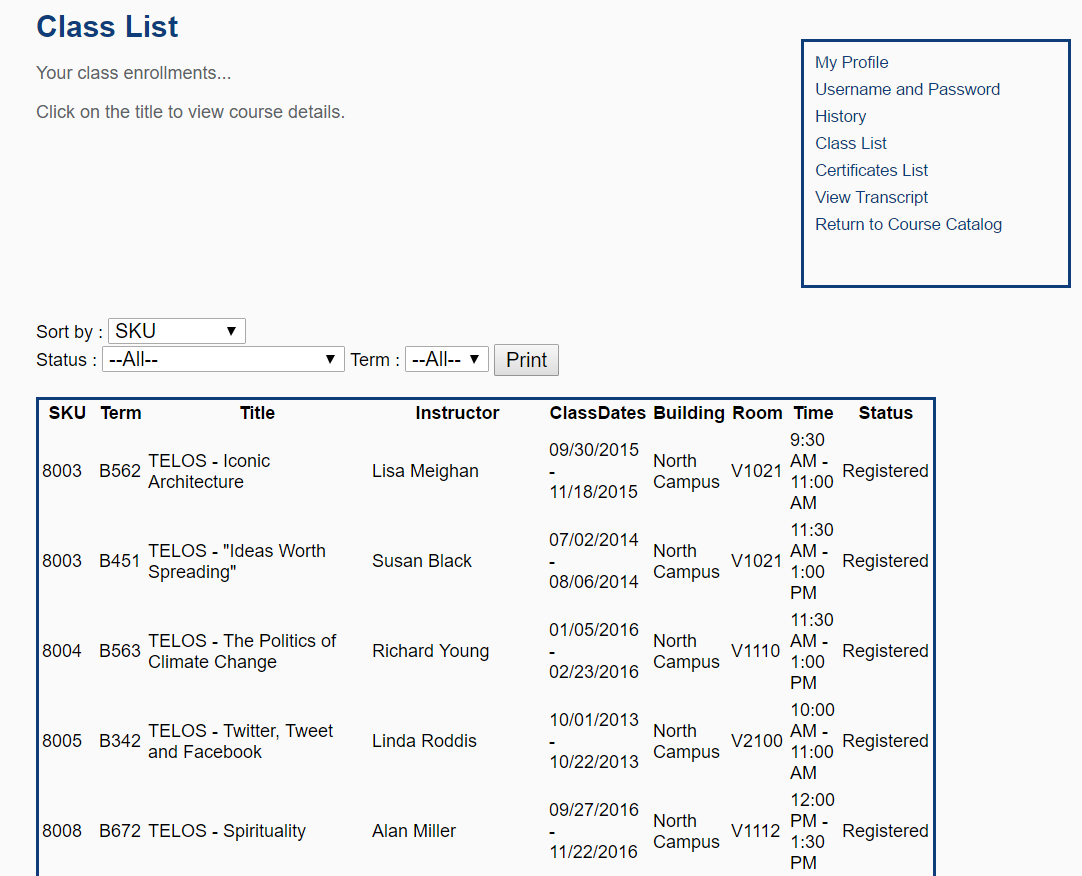Click the ClassDates column header

click(598, 413)
